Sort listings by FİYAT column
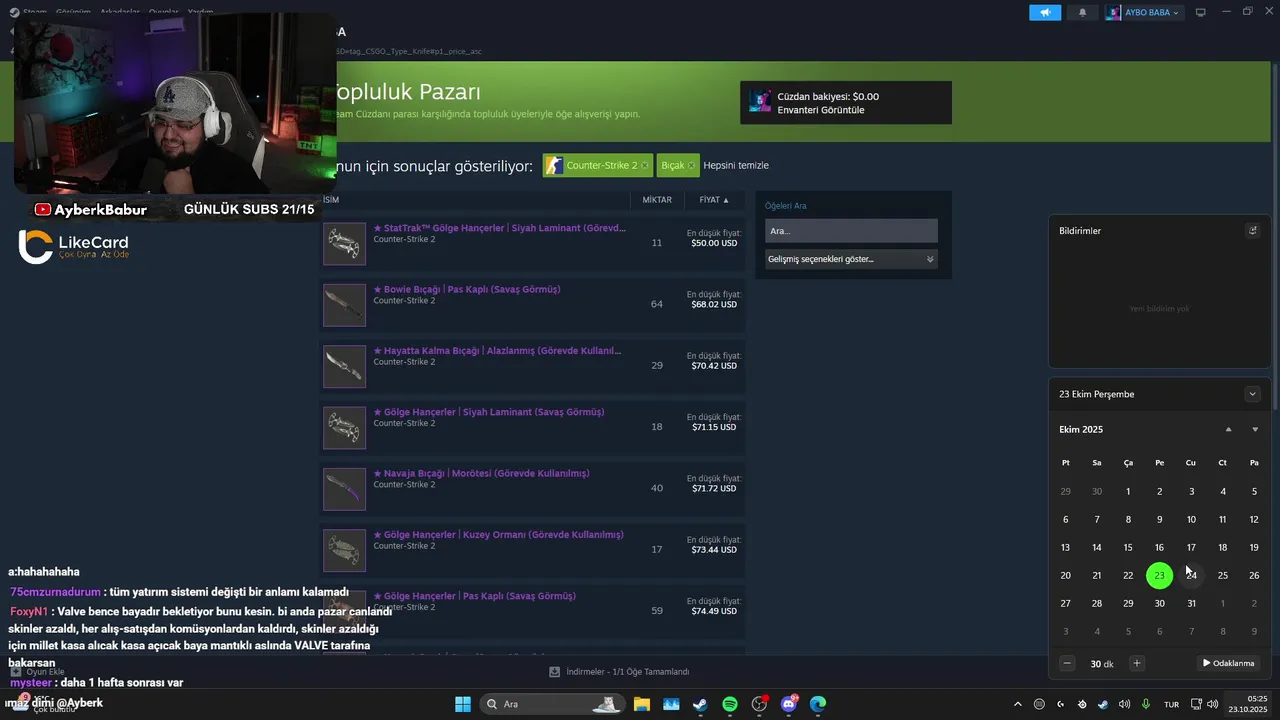The image size is (1280, 720). [714, 200]
